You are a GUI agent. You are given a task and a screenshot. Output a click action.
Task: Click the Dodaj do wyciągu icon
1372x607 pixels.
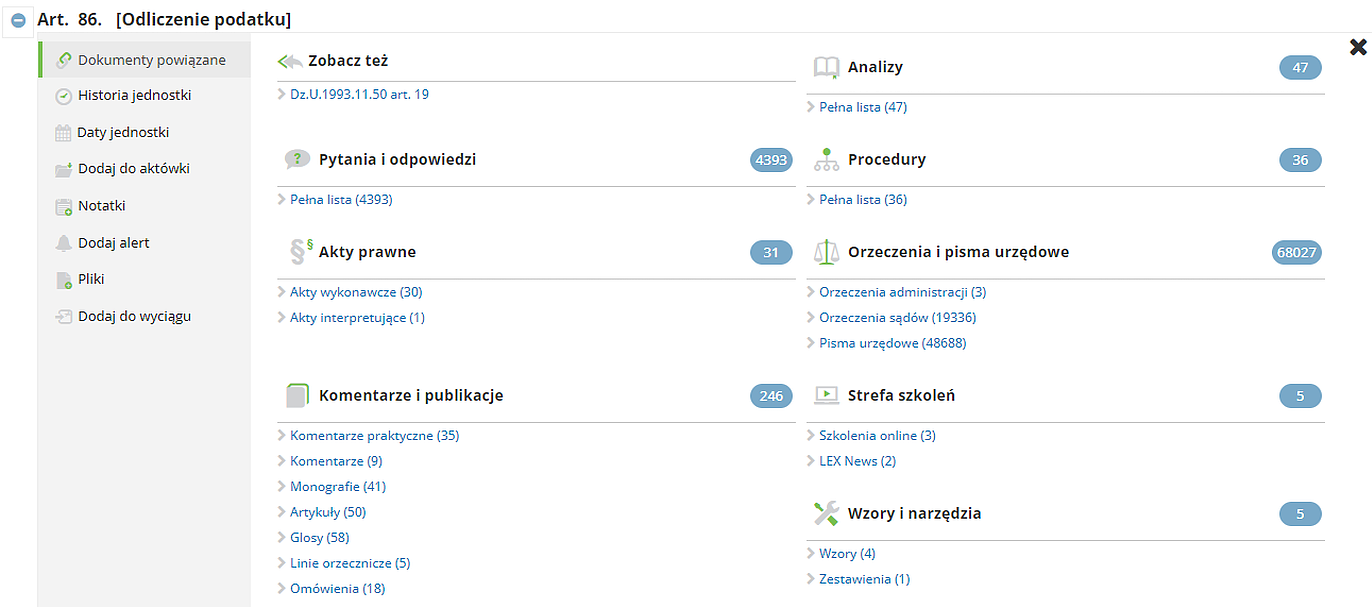pos(63,317)
